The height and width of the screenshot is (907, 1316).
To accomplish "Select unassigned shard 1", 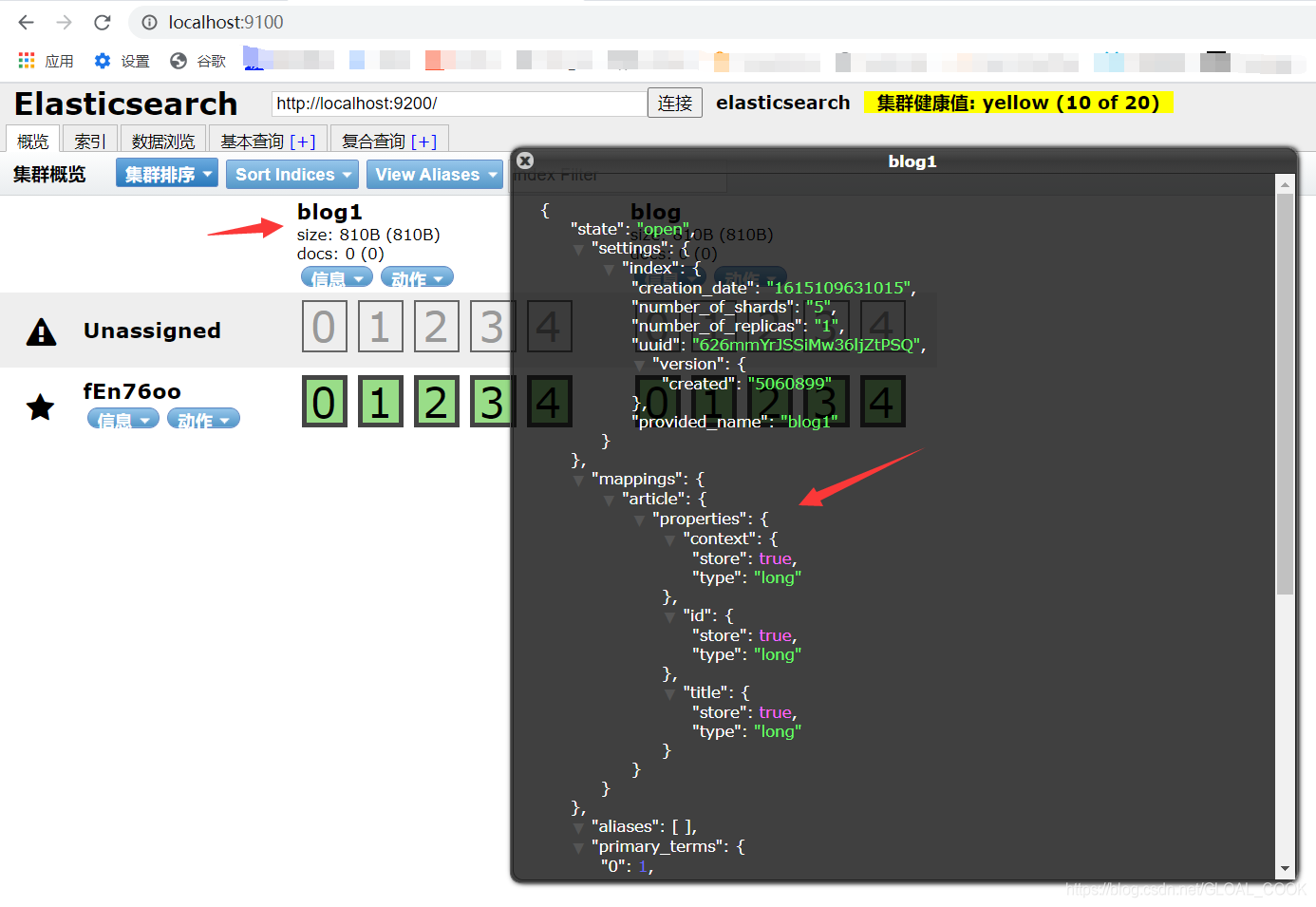I will tap(380, 327).
